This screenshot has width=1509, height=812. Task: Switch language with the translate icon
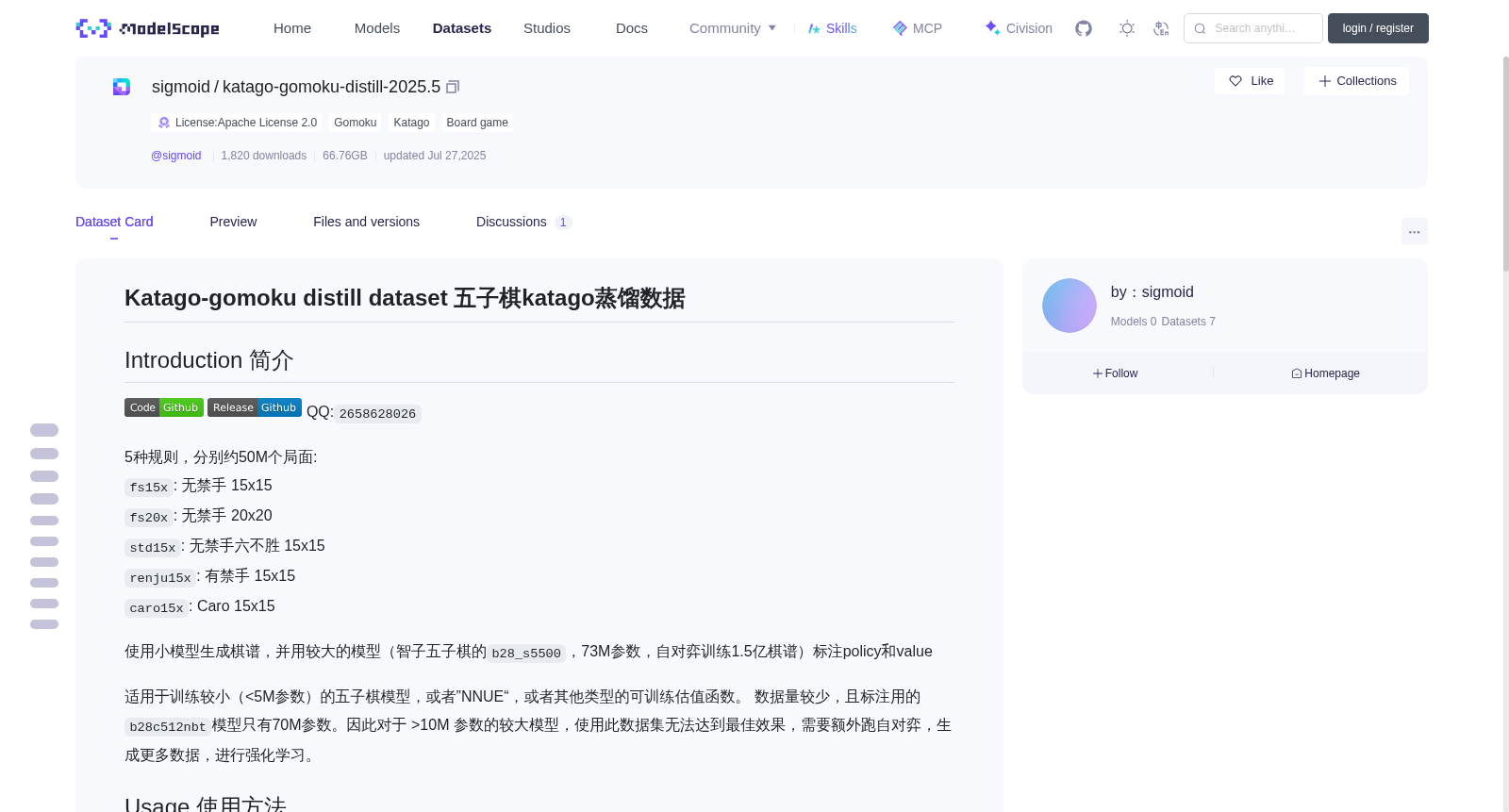coord(1161,28)
